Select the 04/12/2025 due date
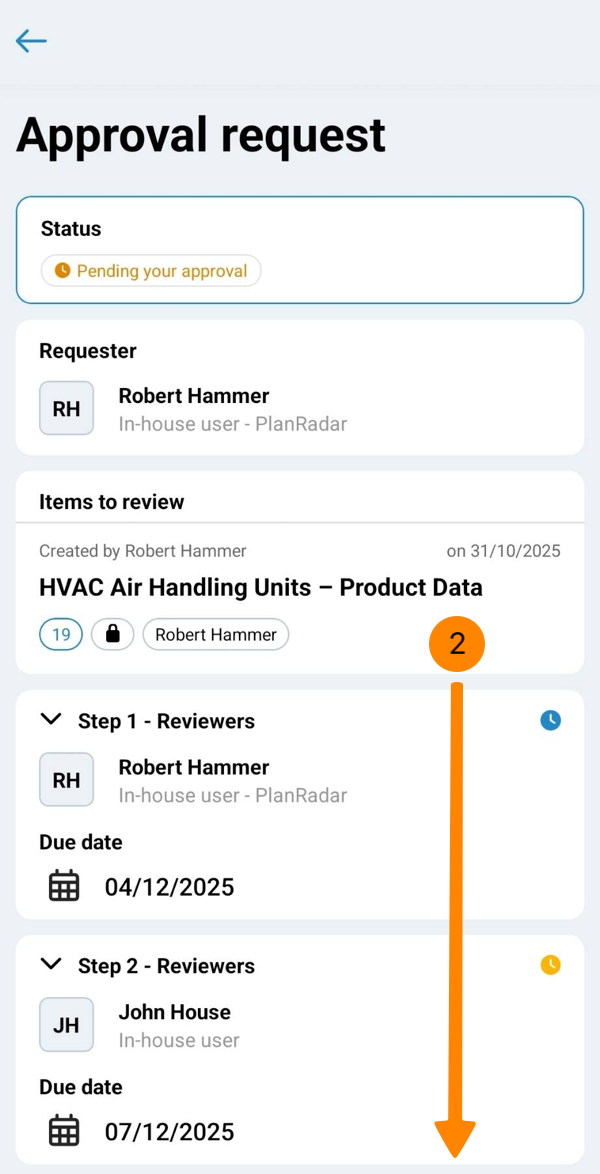 pyautogui.click(x=169, y=887)
